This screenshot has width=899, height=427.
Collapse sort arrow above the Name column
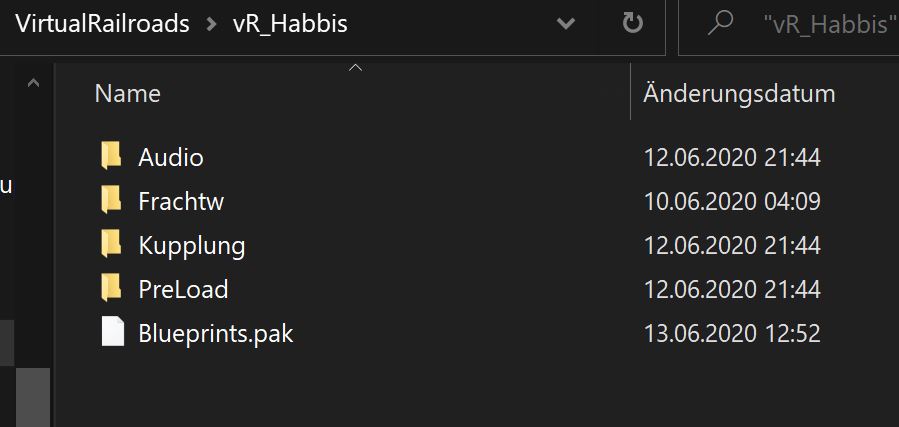point(354,69)
